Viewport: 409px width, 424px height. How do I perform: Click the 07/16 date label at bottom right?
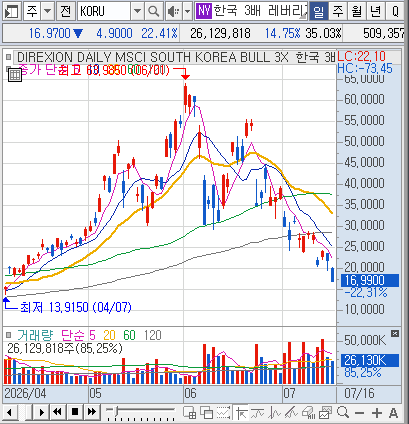tap(359, 393)
